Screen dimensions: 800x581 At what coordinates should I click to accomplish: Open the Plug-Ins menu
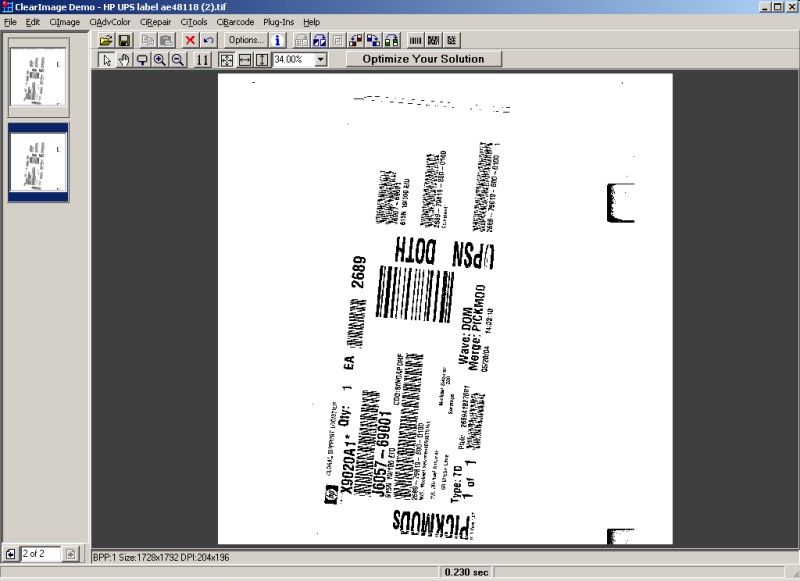click(x=279, y=22)
